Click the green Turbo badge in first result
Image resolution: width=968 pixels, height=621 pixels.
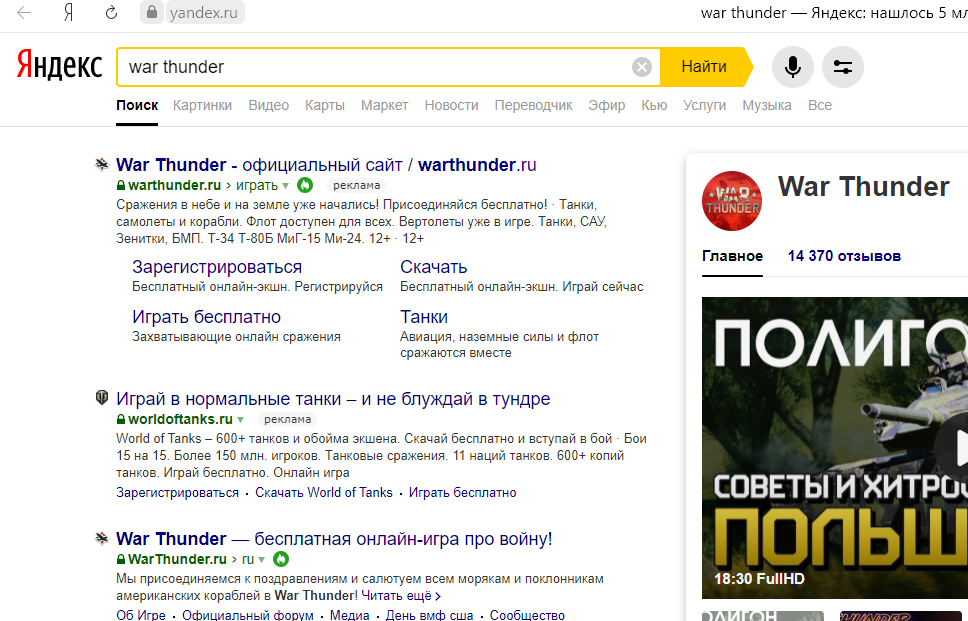click(305, 185)
